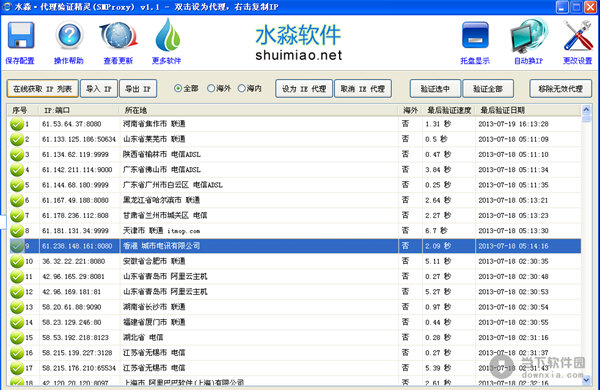Image resolution: width=600 pixels, height=390 pixels.
Task: Click the 验证全部 button
Action: tap(488, 89)
